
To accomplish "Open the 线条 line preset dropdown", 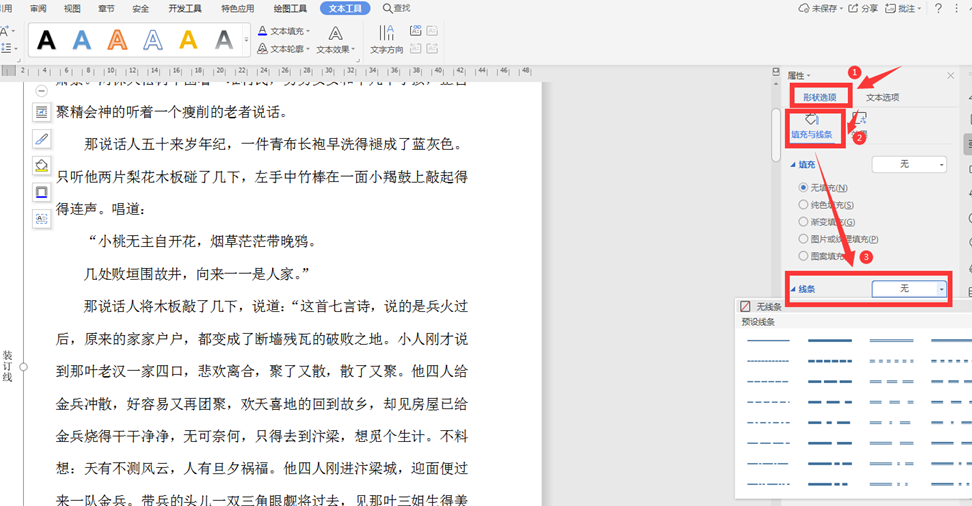I will coord(909,289).
